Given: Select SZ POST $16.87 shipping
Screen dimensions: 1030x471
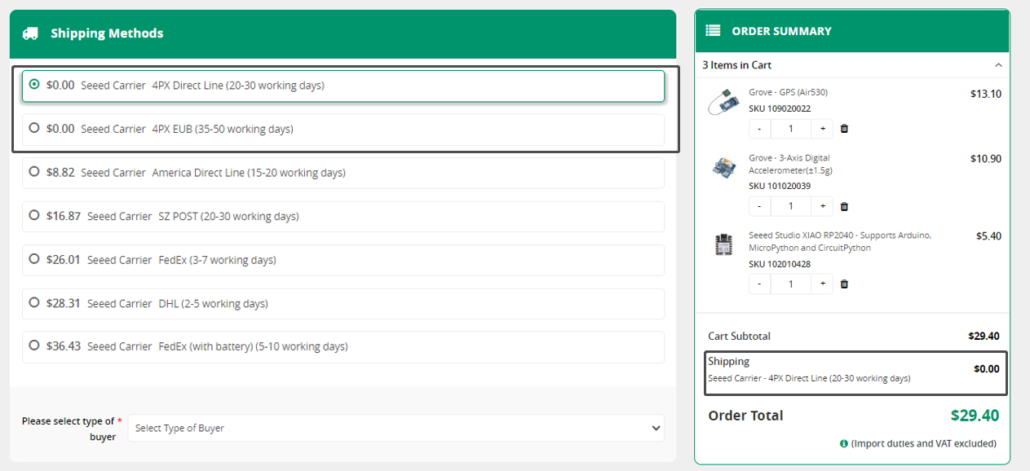Looking at the screenshot, I should click(35, 215).
